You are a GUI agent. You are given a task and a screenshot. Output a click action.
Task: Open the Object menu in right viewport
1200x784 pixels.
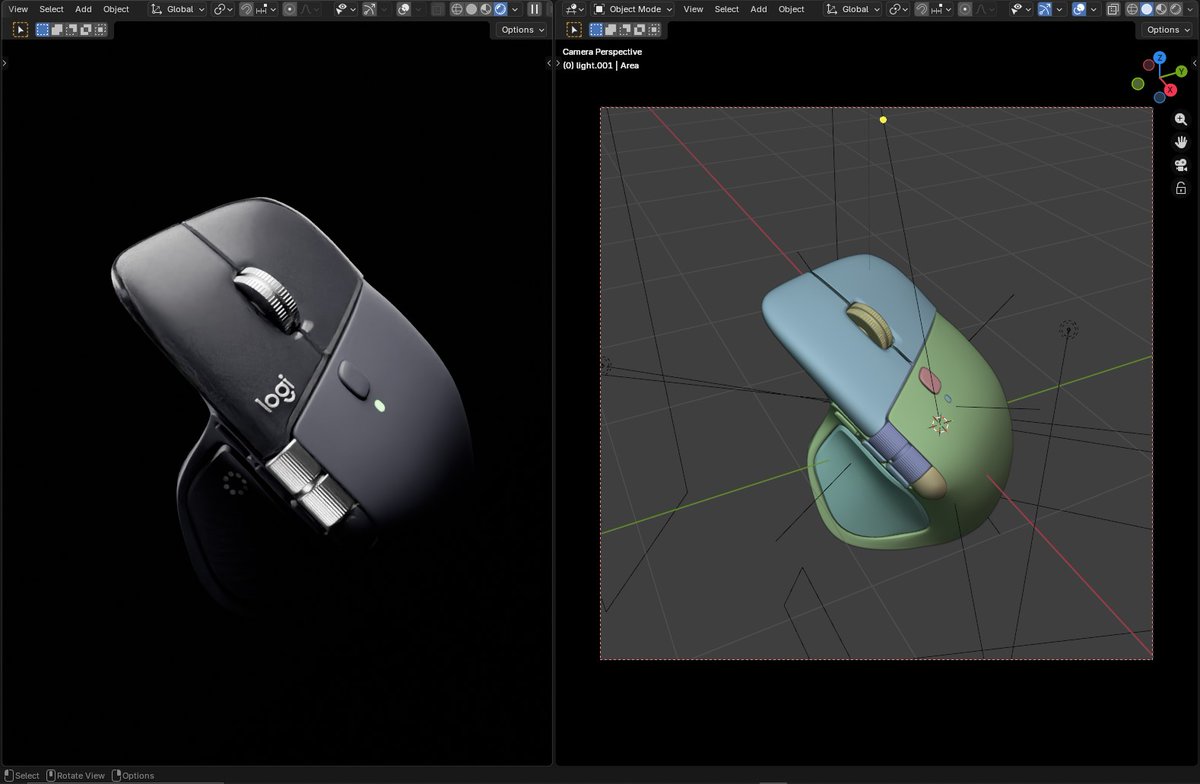791,9
